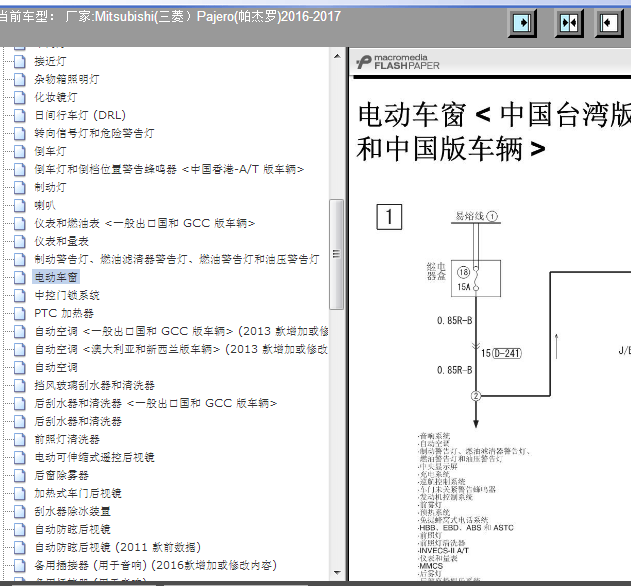The image size is (631, 586).
Task: Open 刮水器除冰装置 entry
Action: (72, 512)
